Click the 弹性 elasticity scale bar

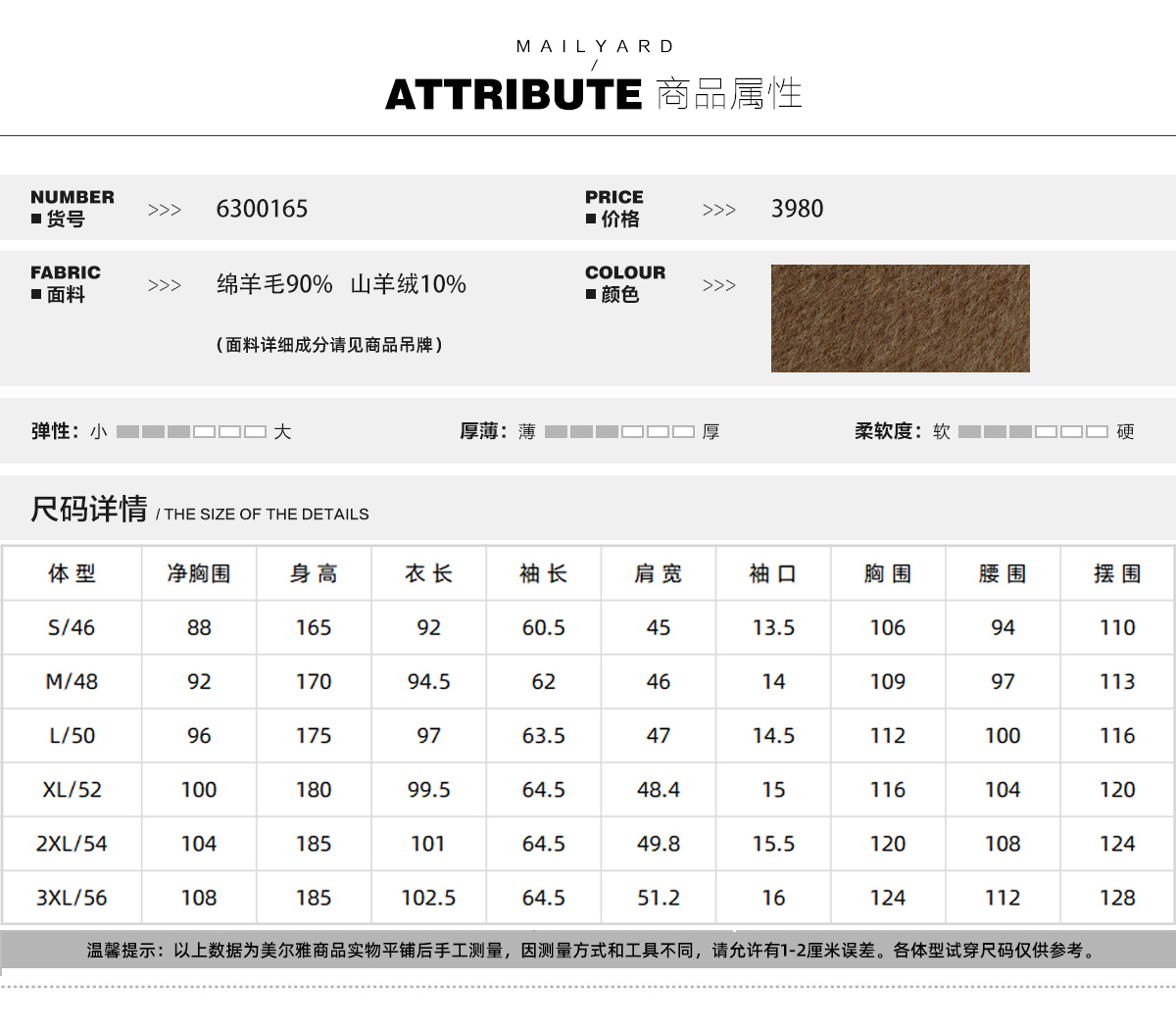point(191,431)
